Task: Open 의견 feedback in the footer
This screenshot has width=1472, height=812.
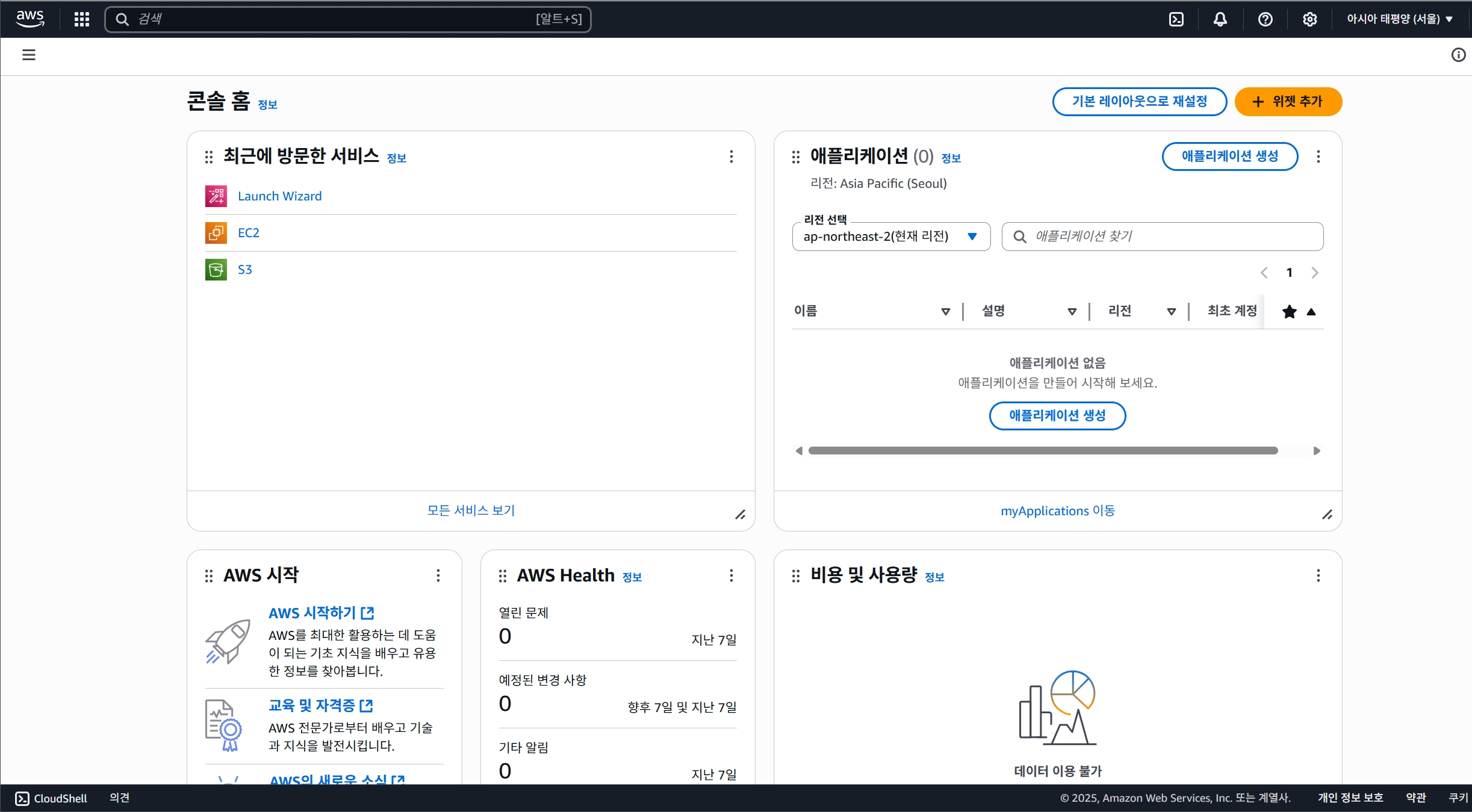Action: tap(119, 798)
